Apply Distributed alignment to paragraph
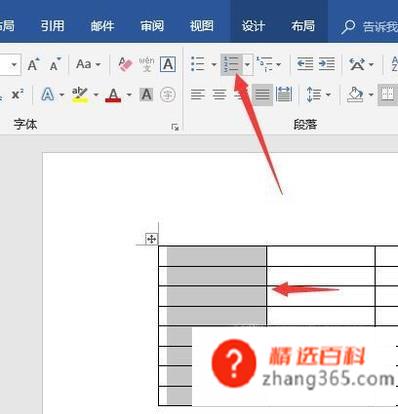The height and width of the screenshot is (414, 398). [x=284, y=95]
